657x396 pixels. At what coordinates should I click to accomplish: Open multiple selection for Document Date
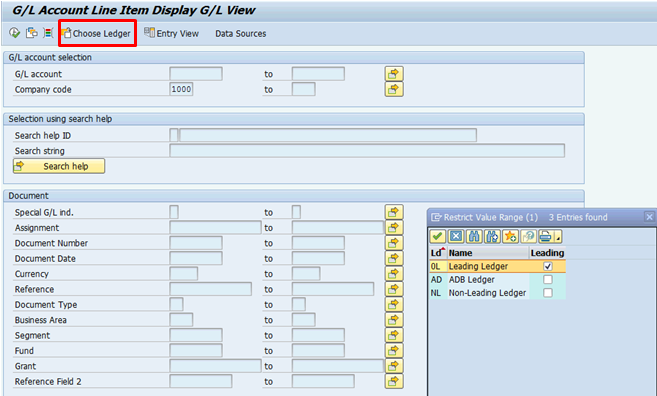[394, 258]
